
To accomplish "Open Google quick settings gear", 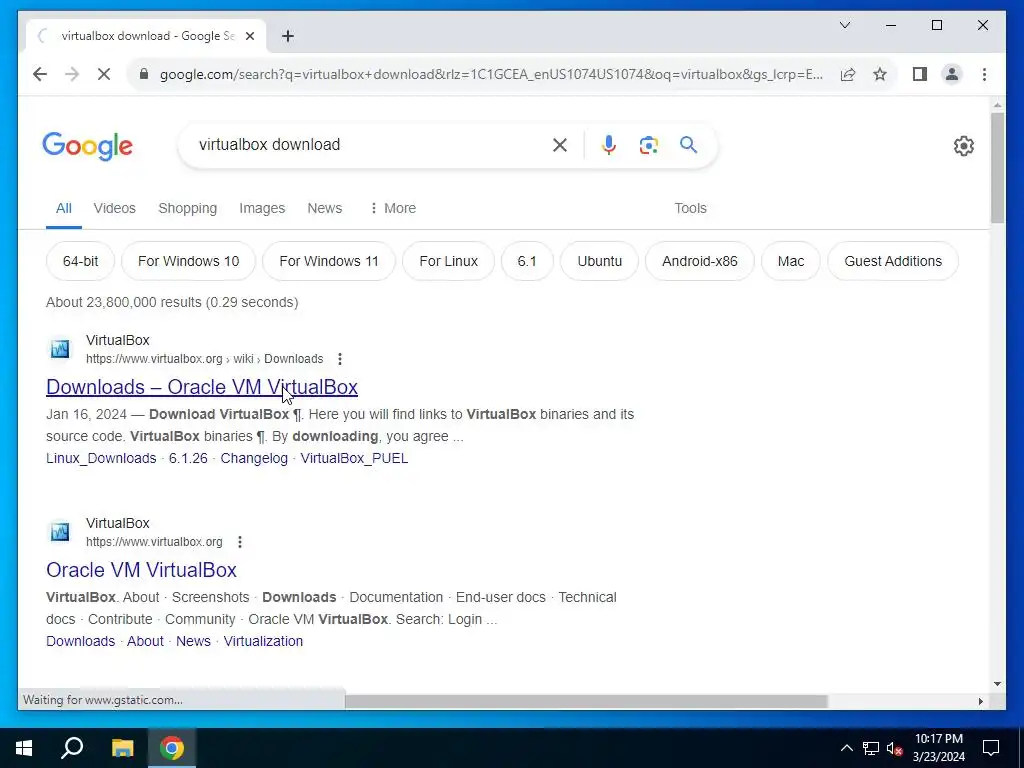I will tap(963, 146).
